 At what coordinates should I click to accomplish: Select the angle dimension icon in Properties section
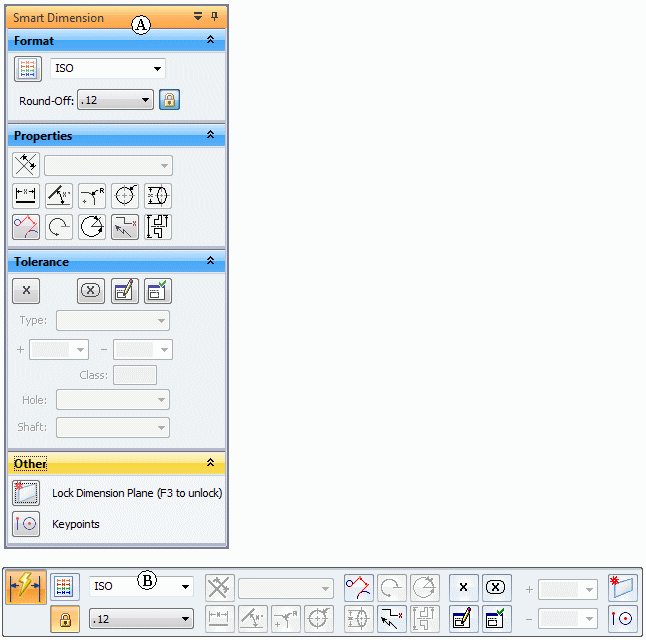59,196
